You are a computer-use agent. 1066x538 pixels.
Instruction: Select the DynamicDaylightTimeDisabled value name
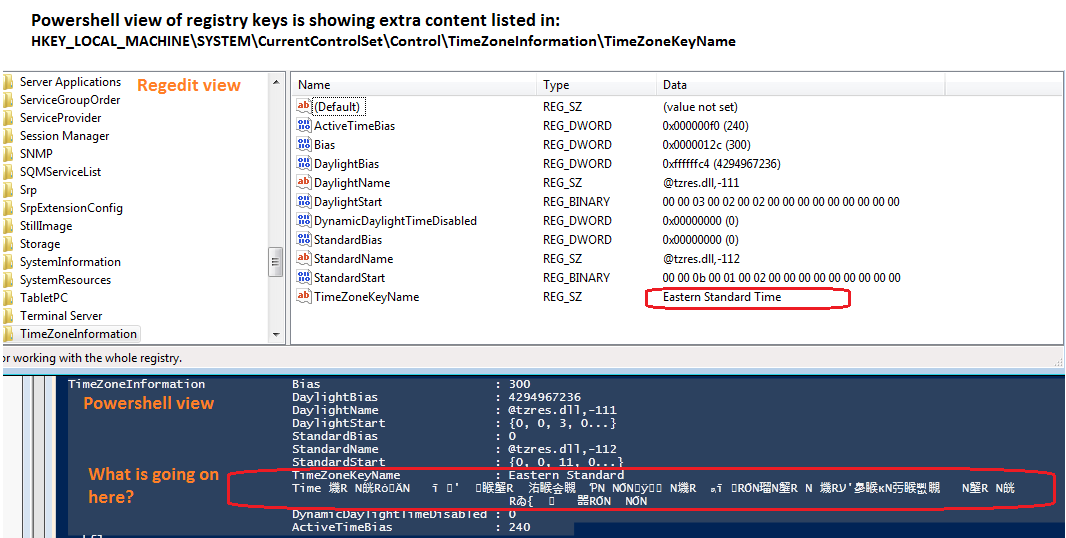coord(396,221)
